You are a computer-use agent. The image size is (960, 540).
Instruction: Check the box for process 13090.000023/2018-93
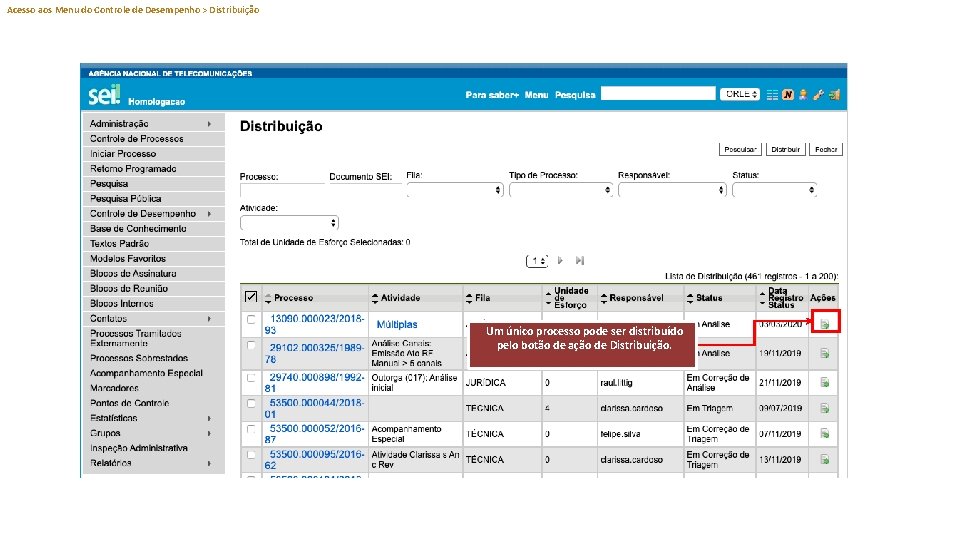click(x=251, y=320)
